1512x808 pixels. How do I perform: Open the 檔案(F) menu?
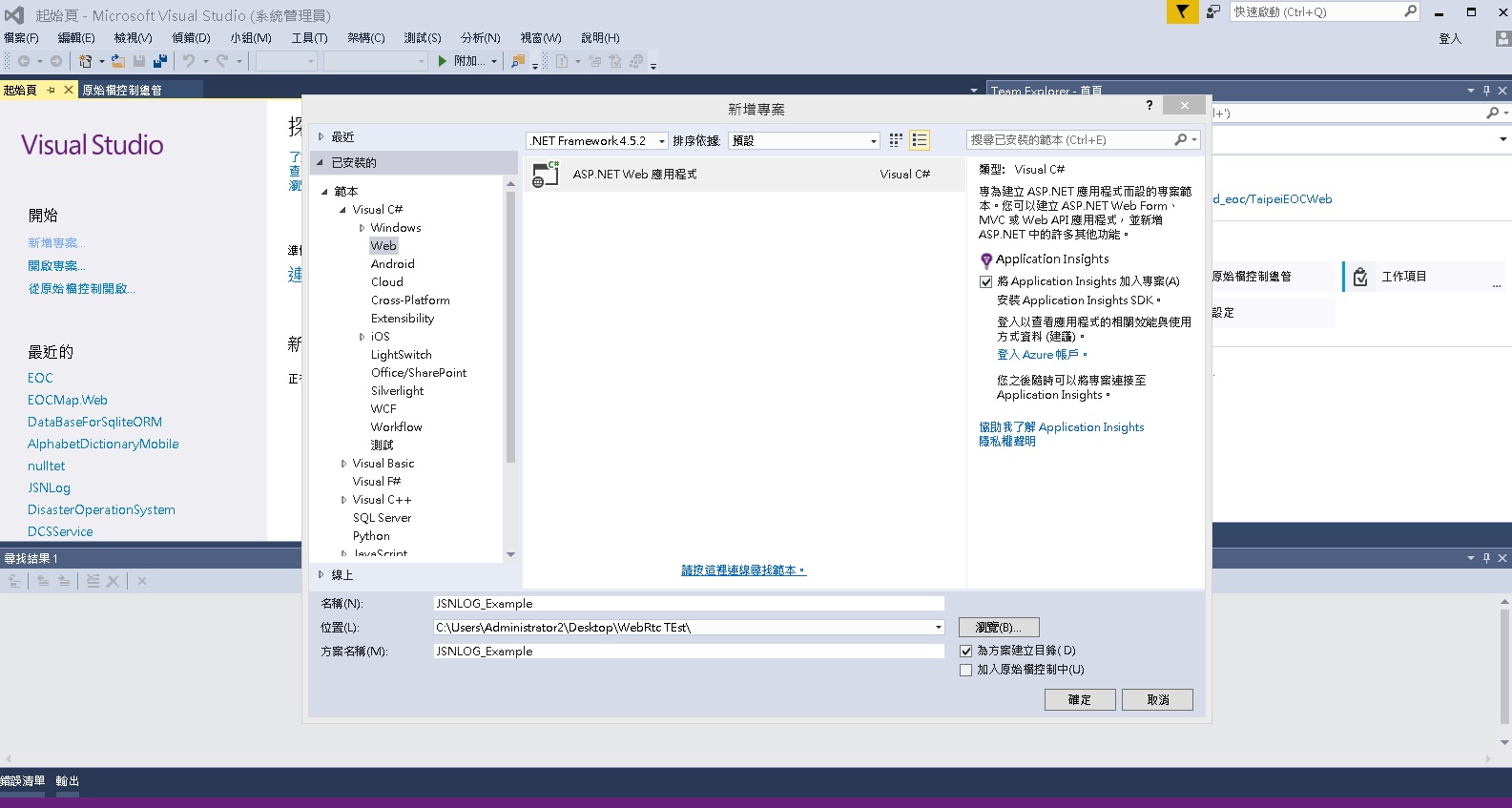pyautogui.click(x=21, y=38)
